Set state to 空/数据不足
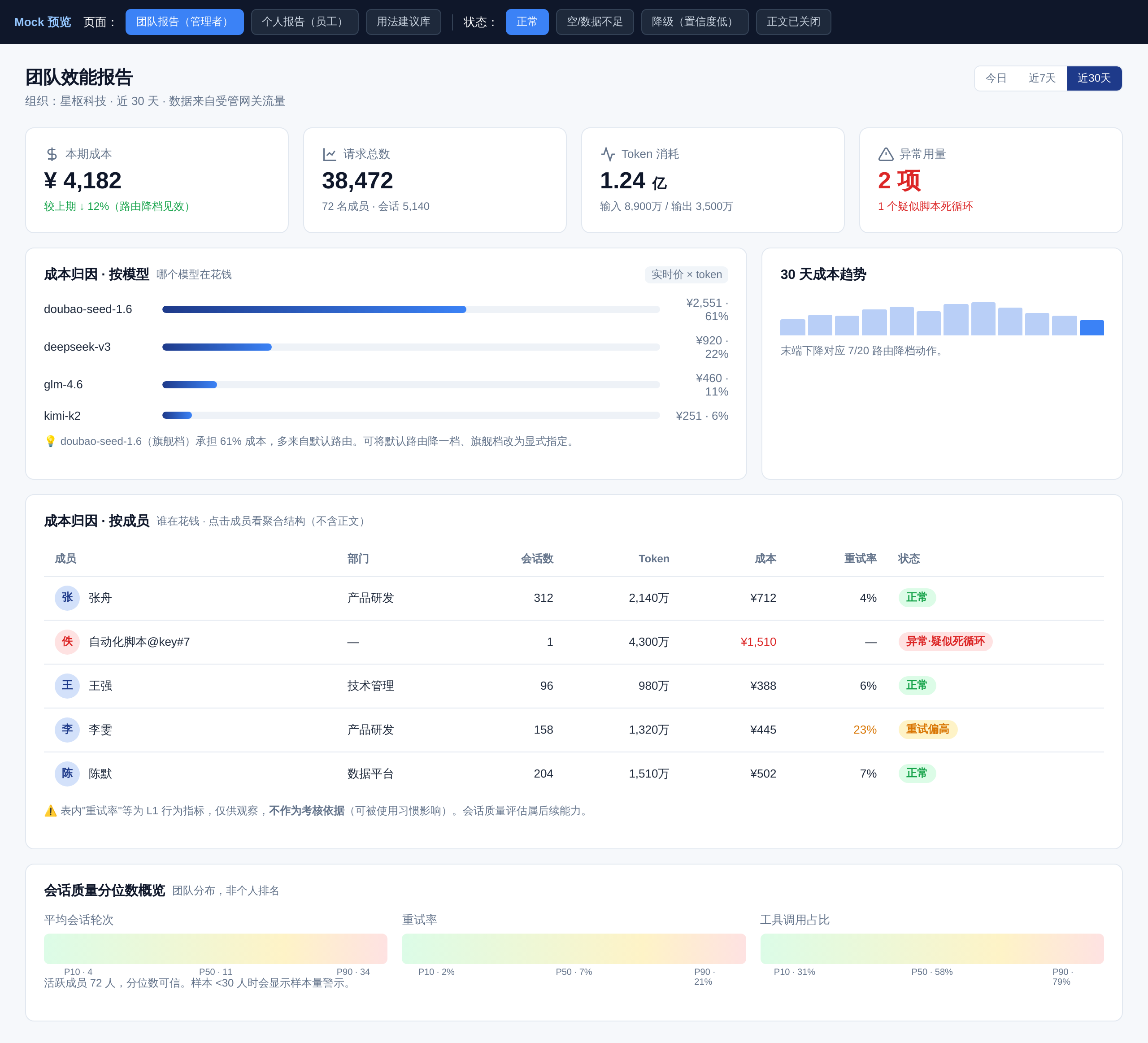Image resolution: width=1148 pixels, height=1043 pixels. [x=595, y=22]
